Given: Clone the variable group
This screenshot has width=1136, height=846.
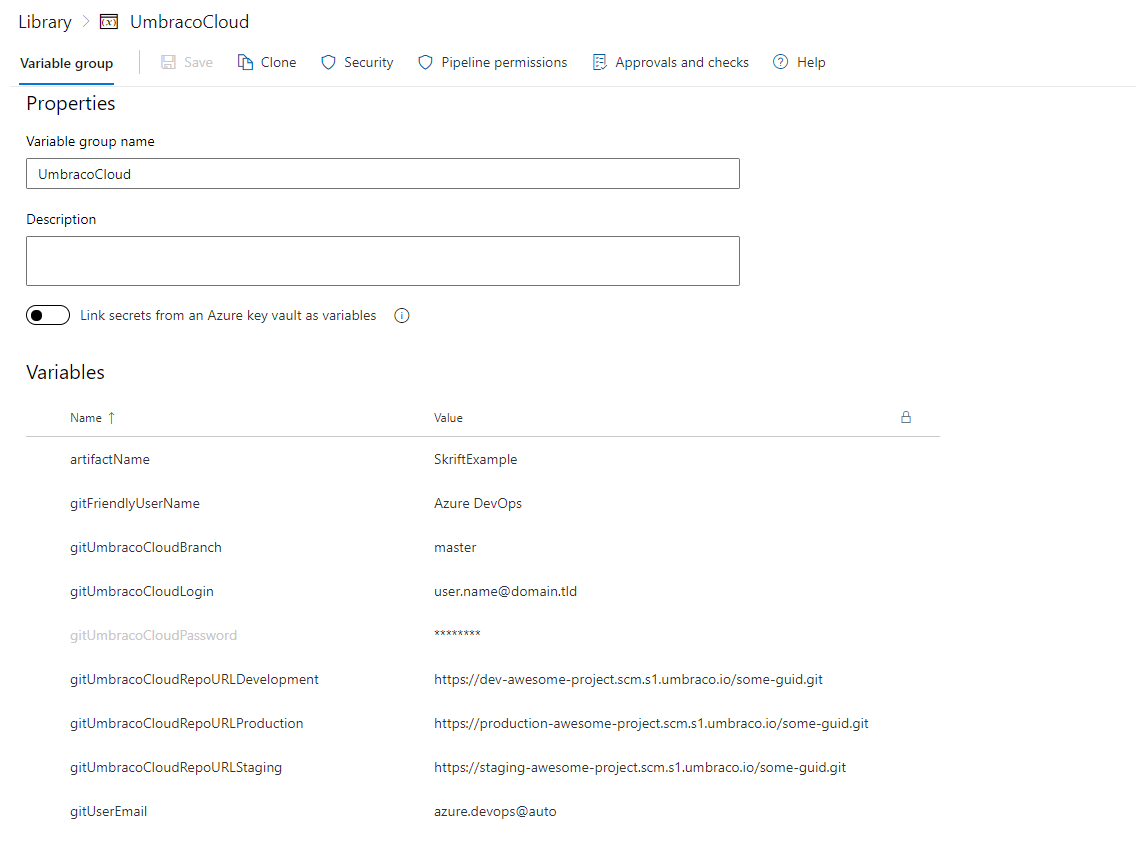Looking at the screenshot, I should 267,62.
